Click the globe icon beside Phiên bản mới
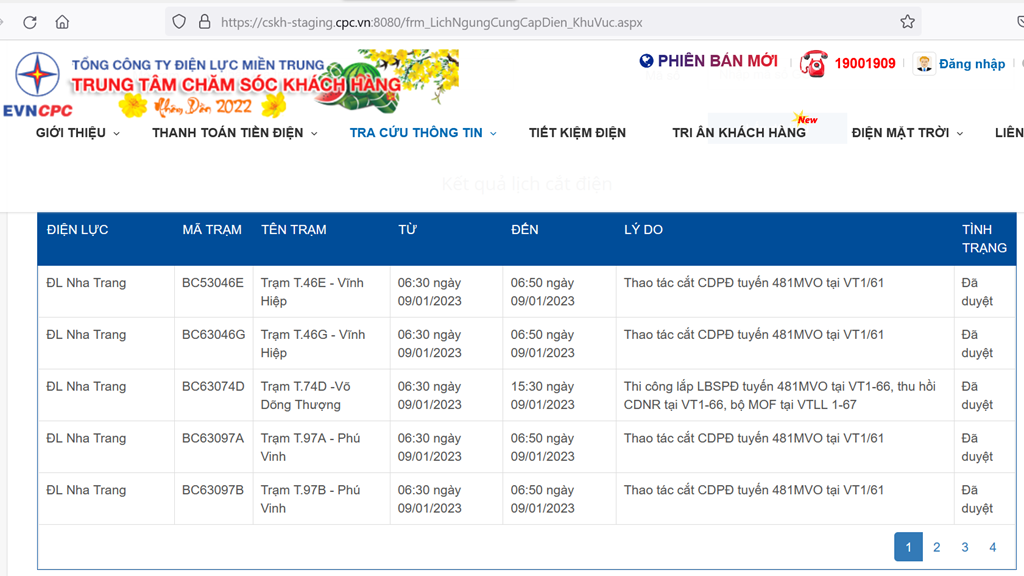1024x576 pixels. pos(646,61)
